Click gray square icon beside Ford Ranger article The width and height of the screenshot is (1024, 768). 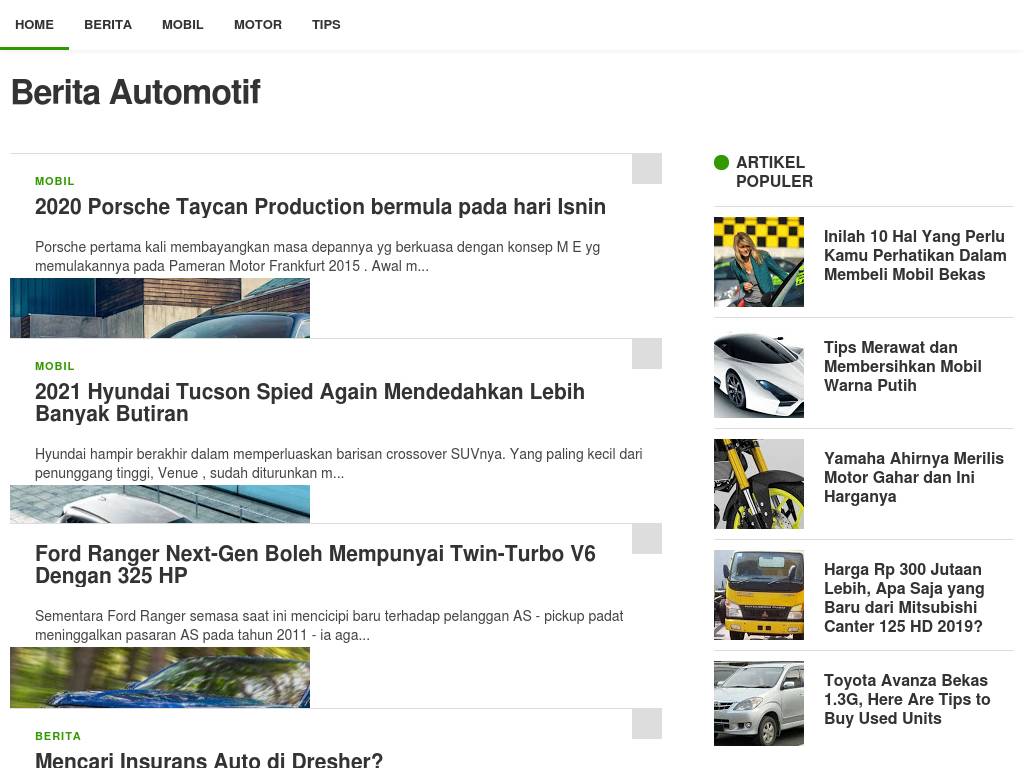[647, 538]
